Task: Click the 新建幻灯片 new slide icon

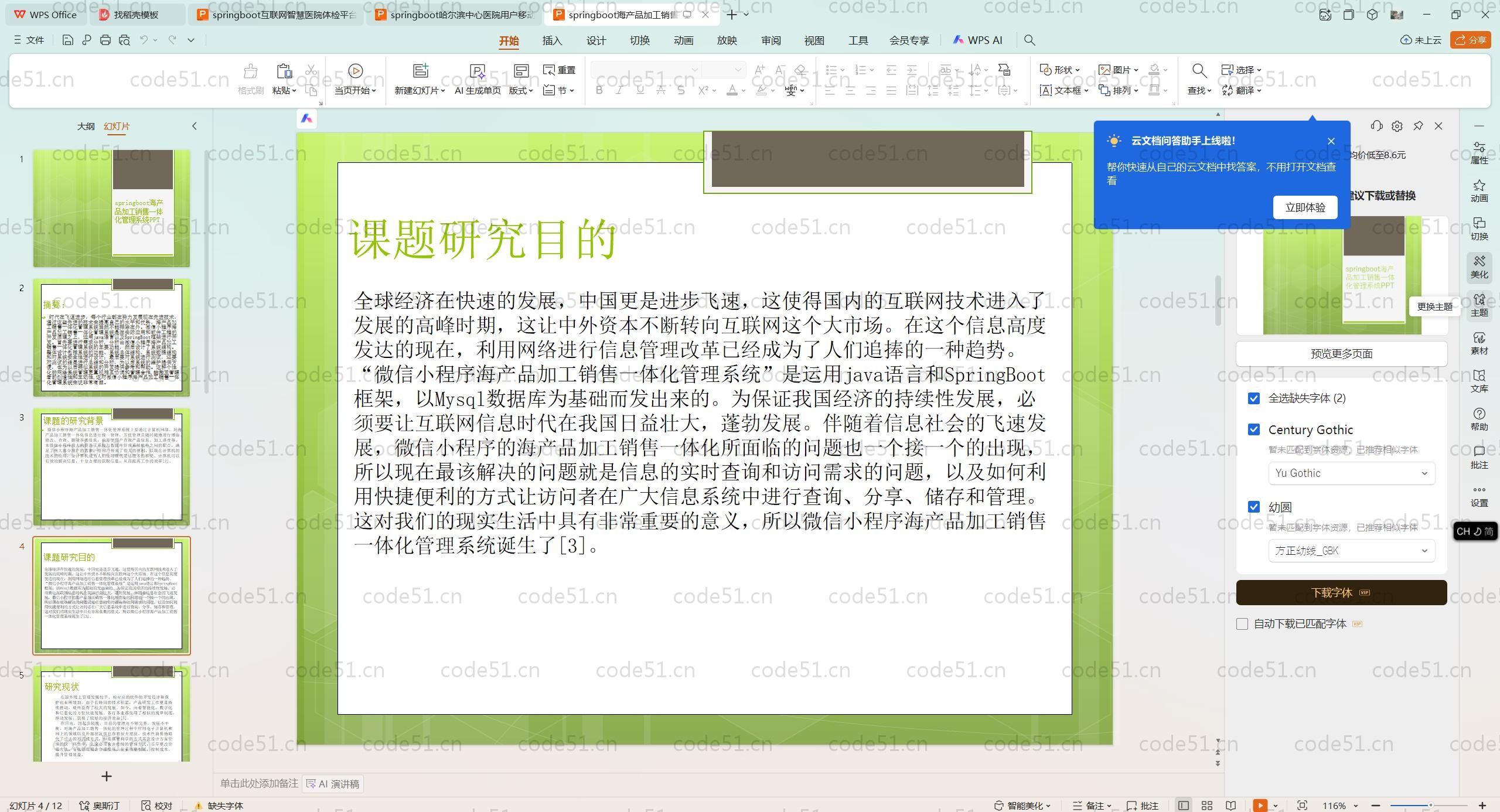Action: coord(420,71)
